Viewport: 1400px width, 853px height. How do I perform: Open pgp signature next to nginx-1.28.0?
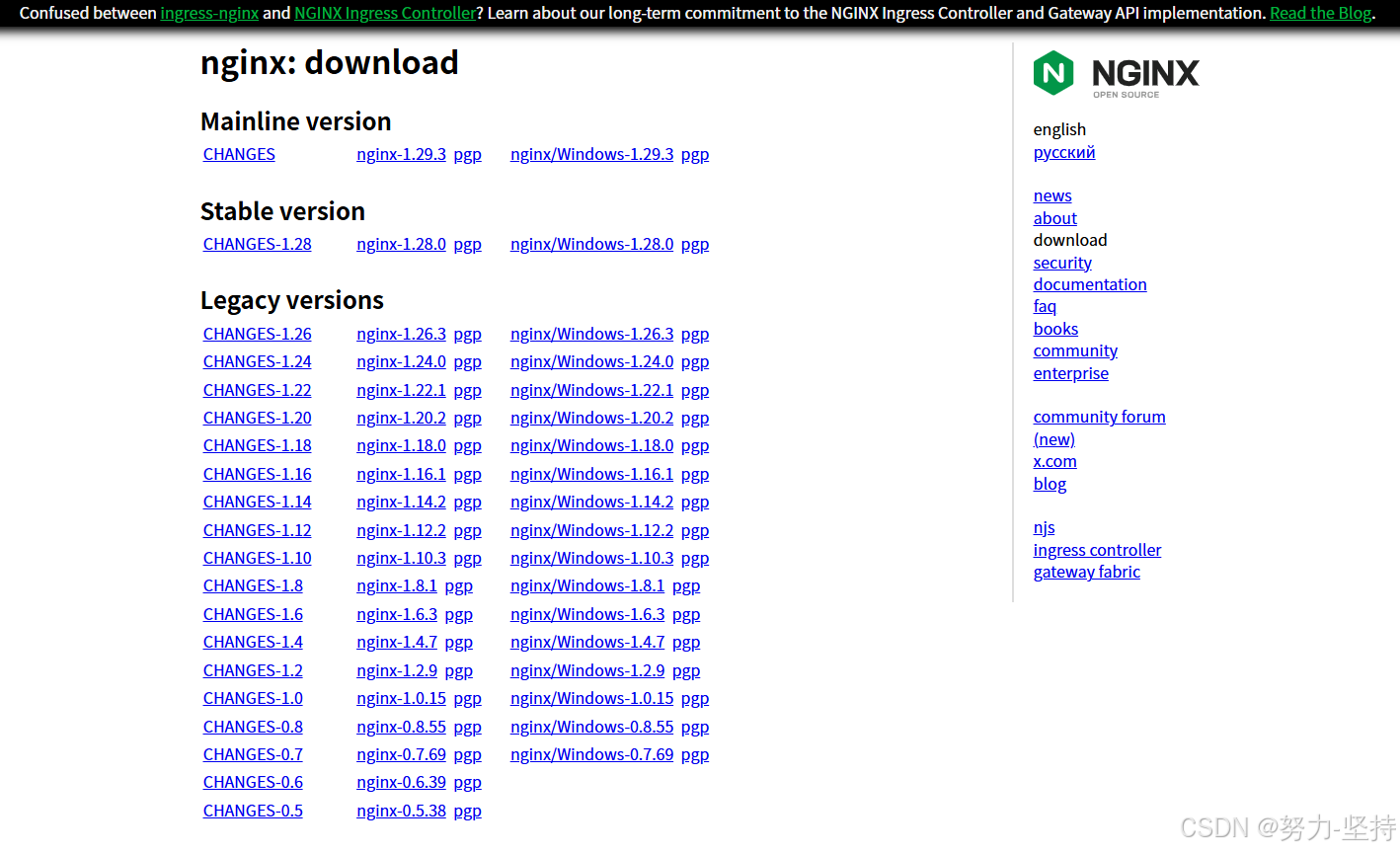point(468,245)
